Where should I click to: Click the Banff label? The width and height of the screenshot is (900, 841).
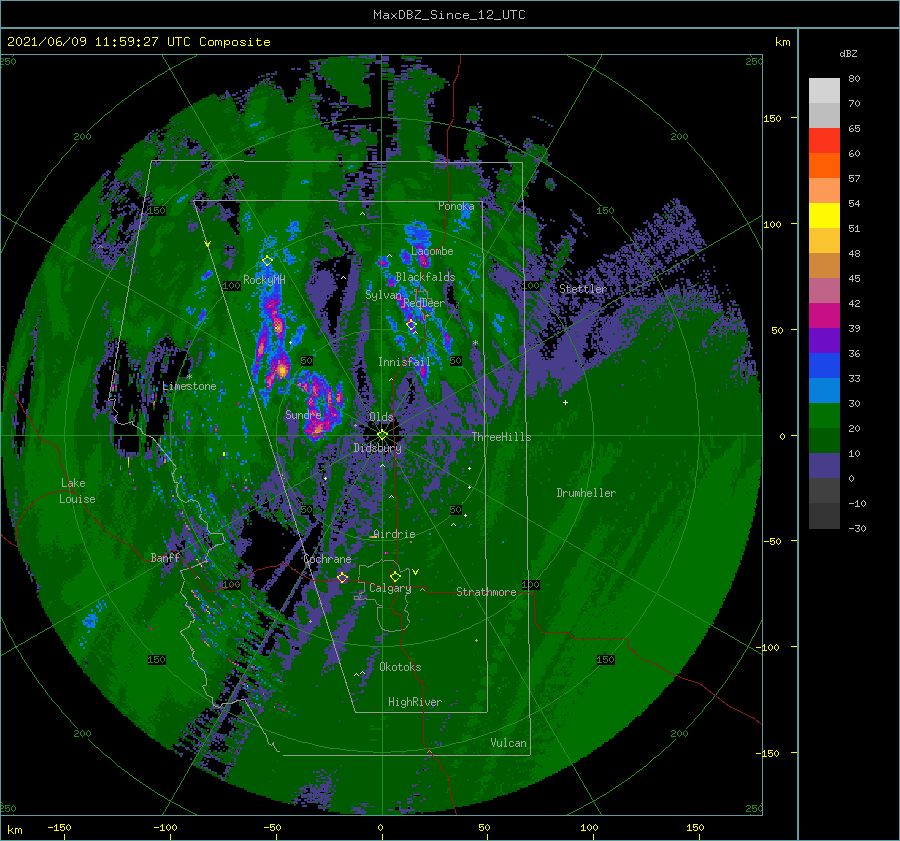[165, 557]
